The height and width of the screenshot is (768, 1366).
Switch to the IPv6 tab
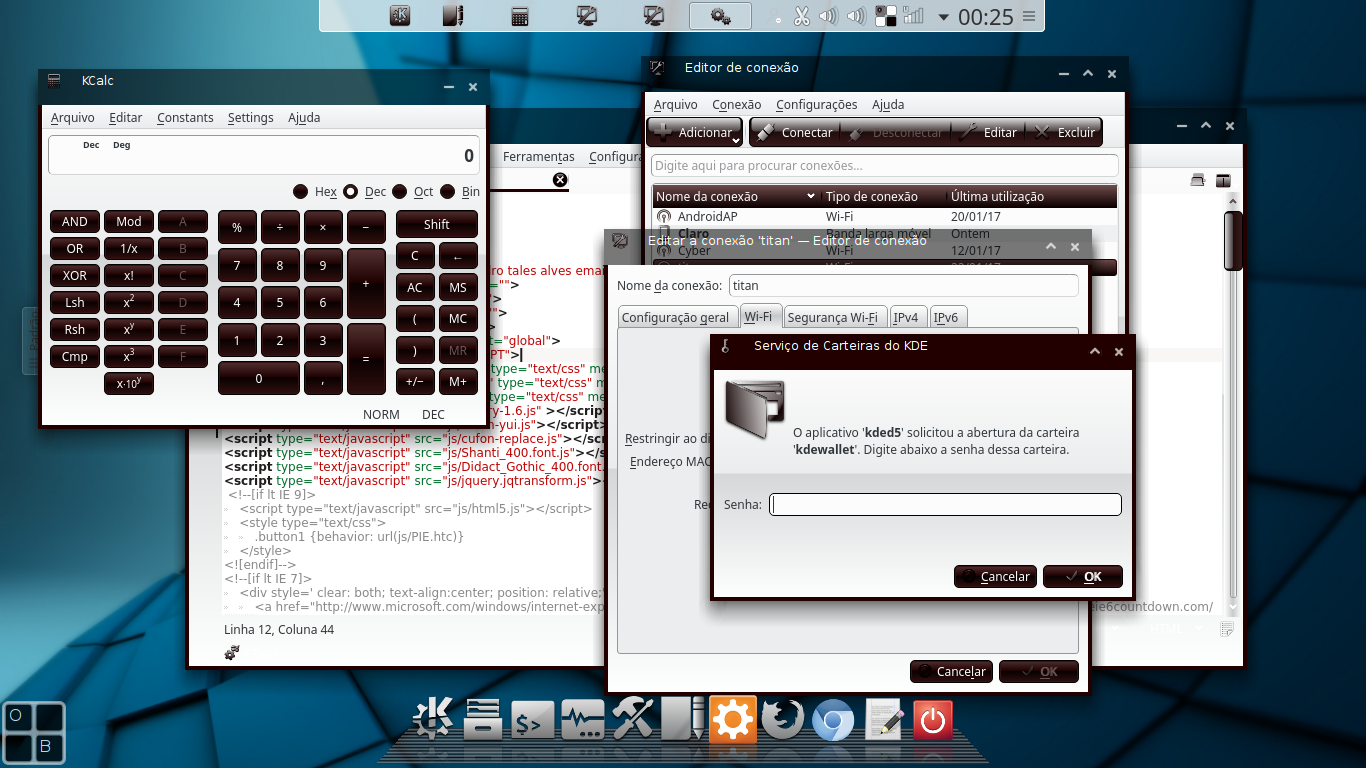tap(946, 317)
